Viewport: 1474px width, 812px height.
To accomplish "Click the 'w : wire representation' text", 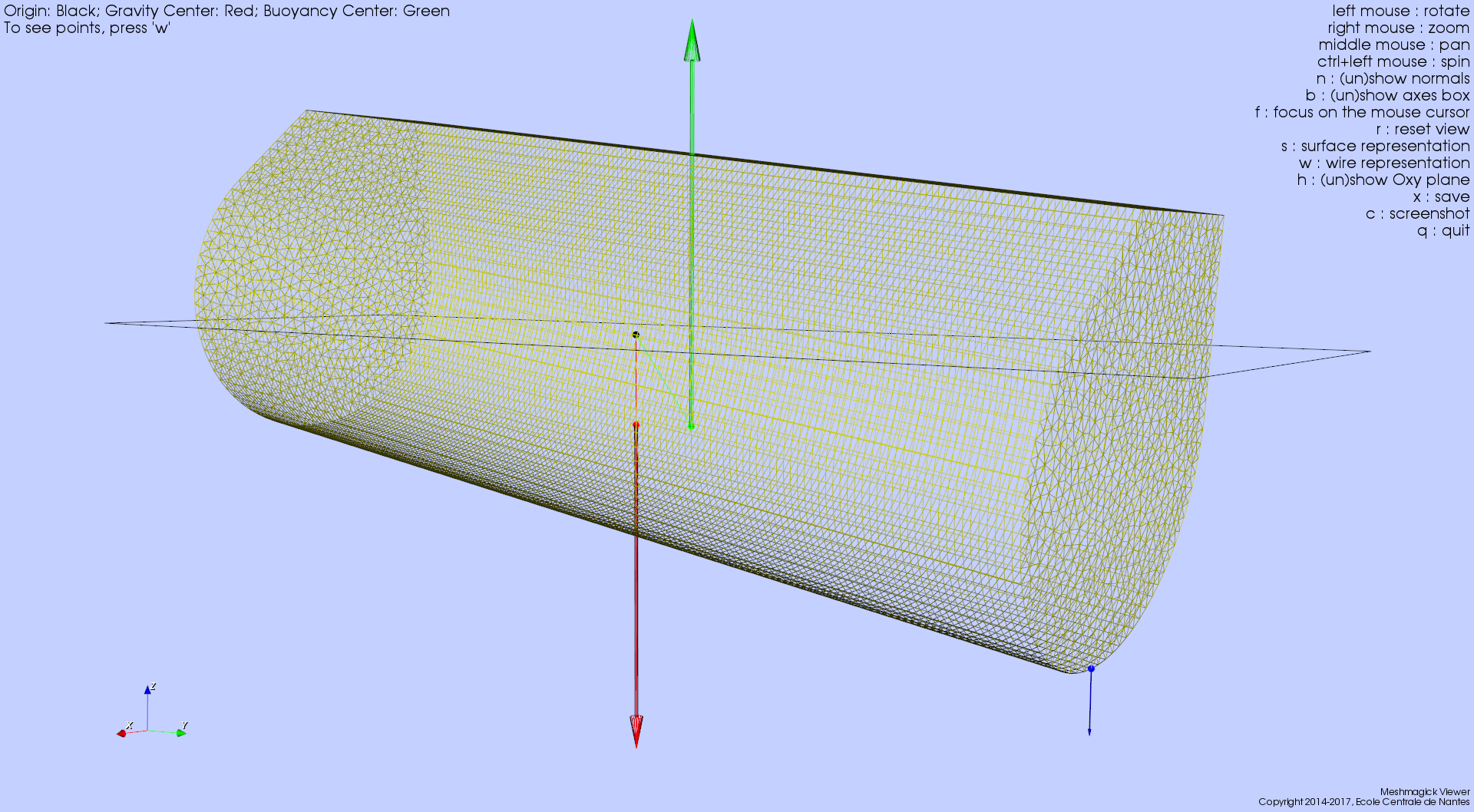I will (1383, 163).
